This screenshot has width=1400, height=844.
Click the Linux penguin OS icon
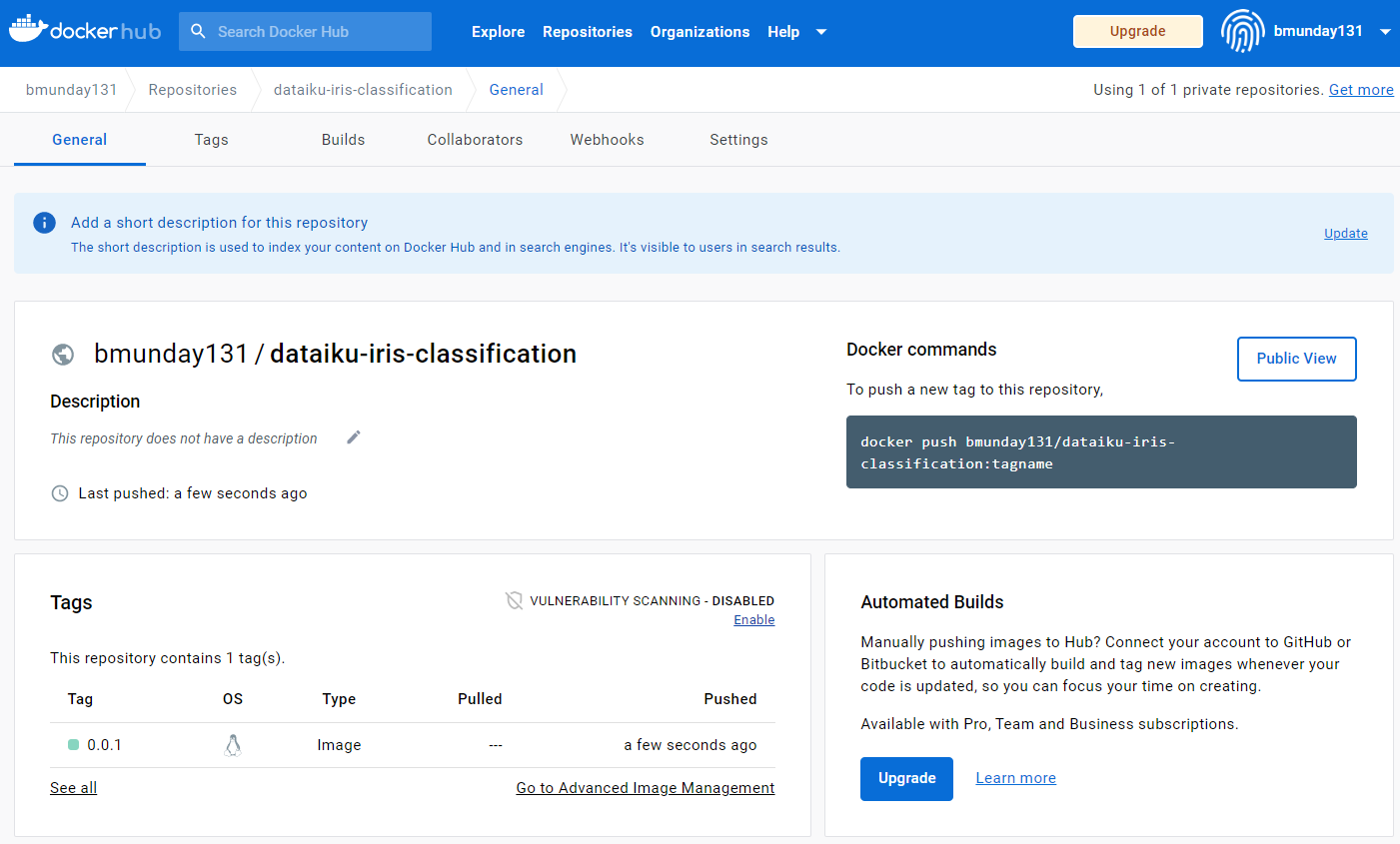233,745
